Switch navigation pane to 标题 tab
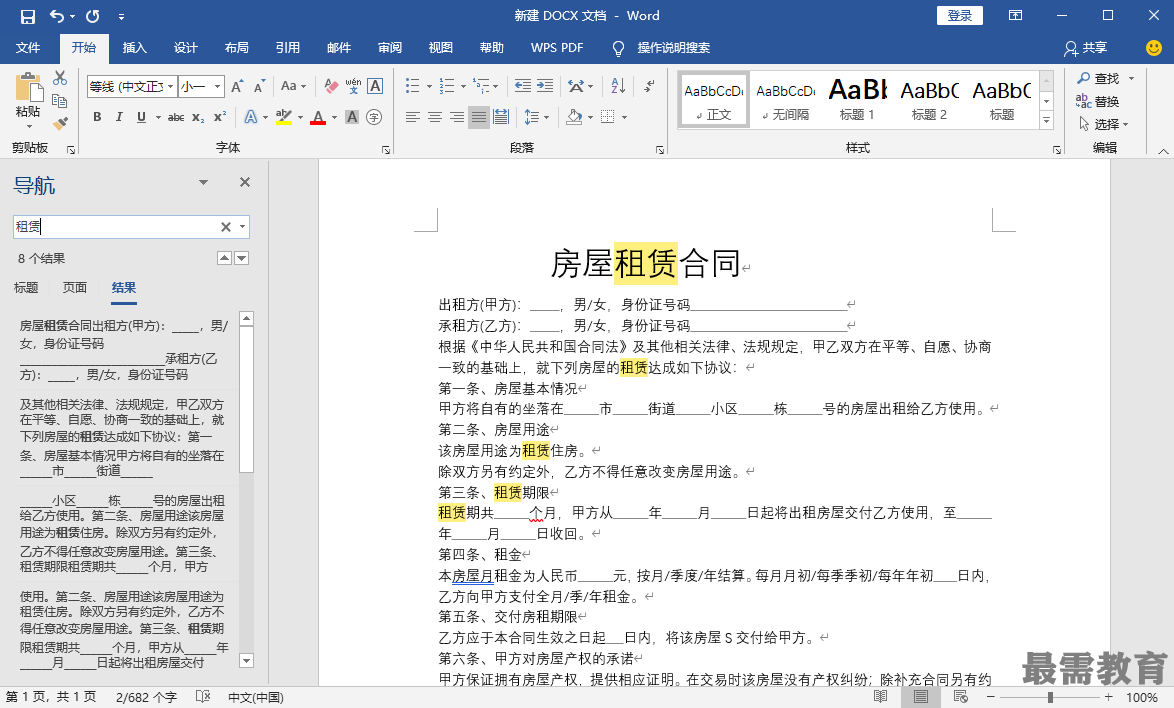Image resolution: width=1174 pixels, height=708 pixels. (x=26, y=287)
